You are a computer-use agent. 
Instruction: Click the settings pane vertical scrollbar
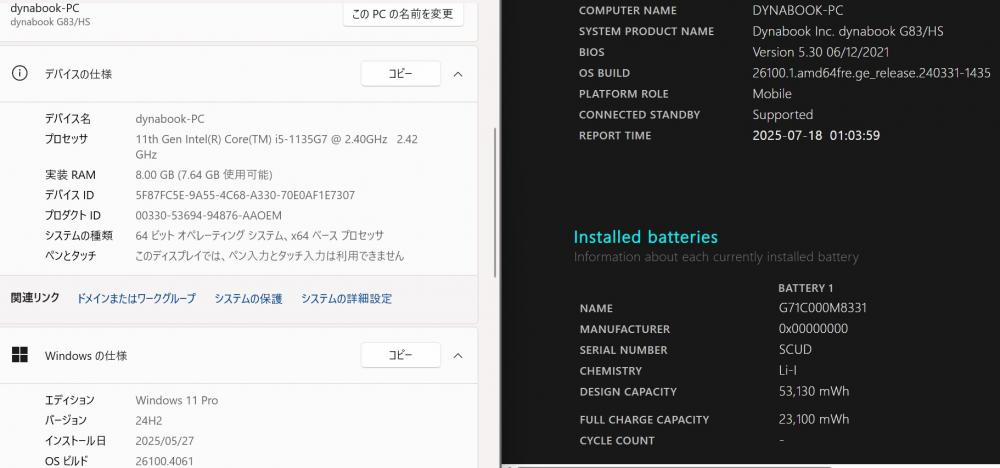(x=495, y=201)
